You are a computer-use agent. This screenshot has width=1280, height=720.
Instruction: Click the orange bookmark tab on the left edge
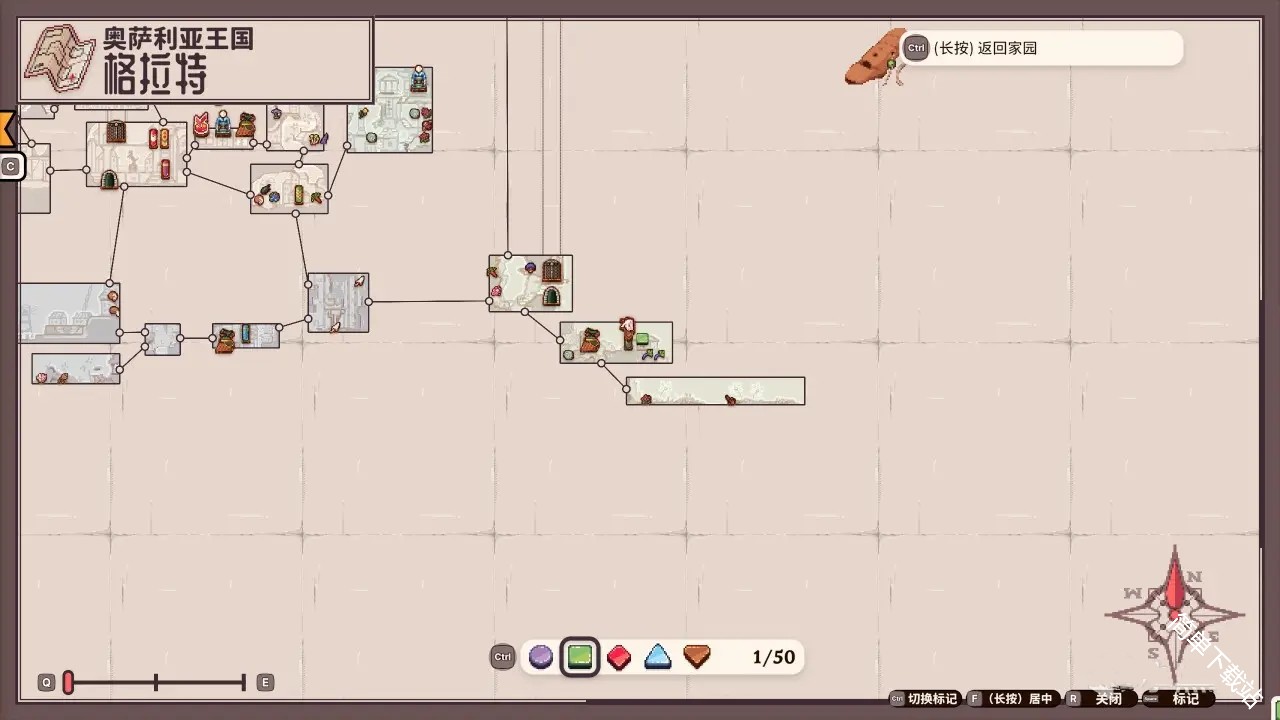coord(7,128)
